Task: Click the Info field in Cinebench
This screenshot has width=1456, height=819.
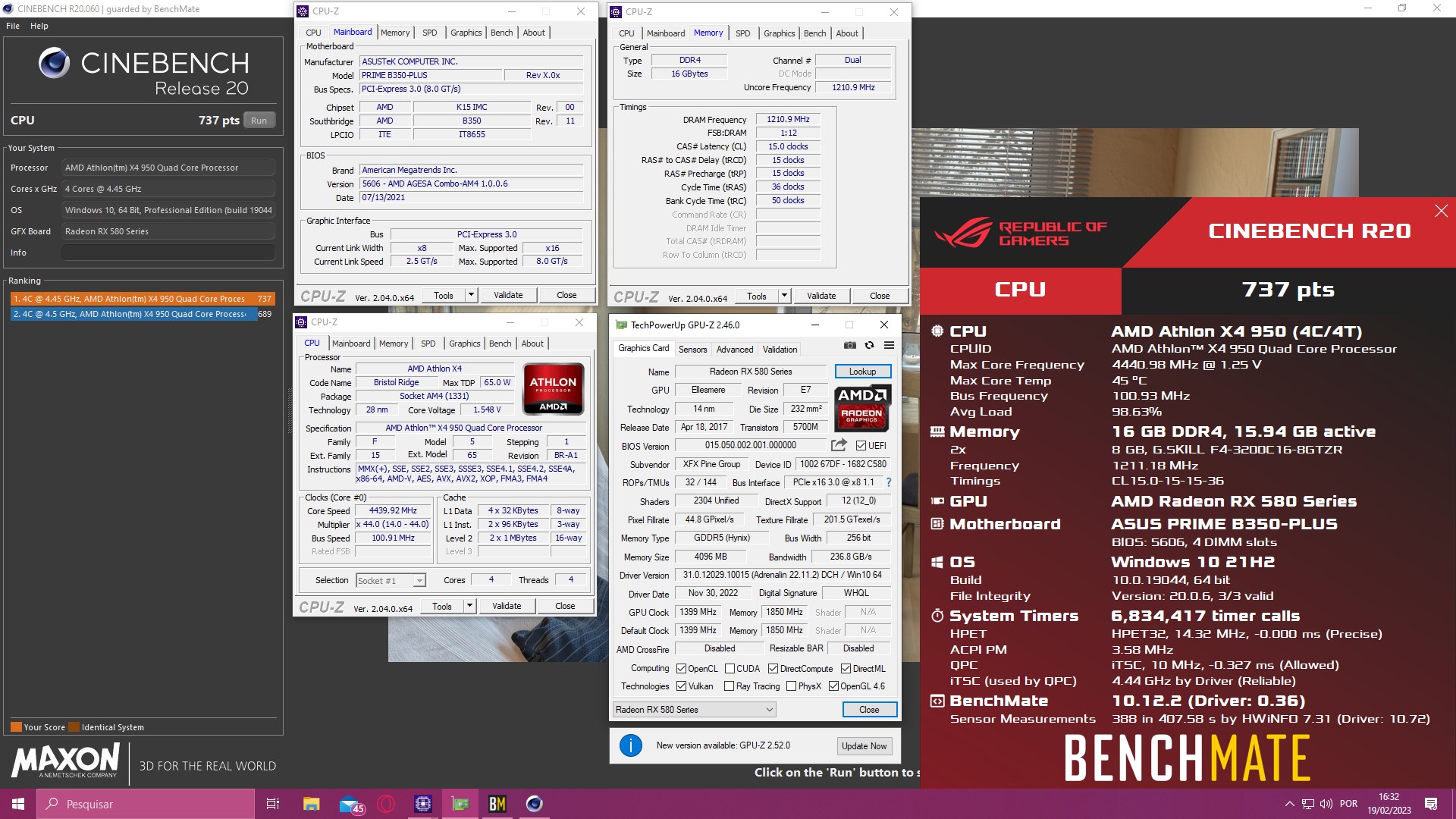Action: (168, 253)
